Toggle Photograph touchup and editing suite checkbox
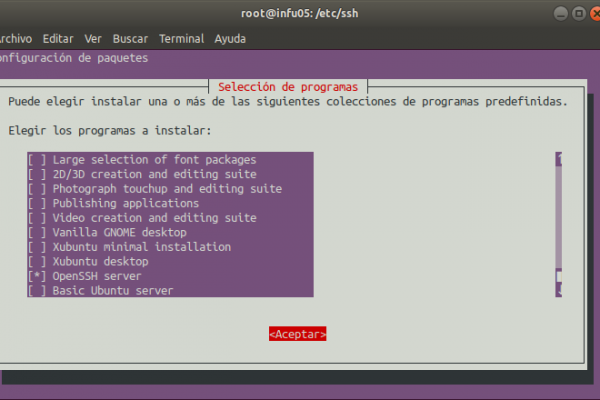Screen dimensions: 600x400 37,189
